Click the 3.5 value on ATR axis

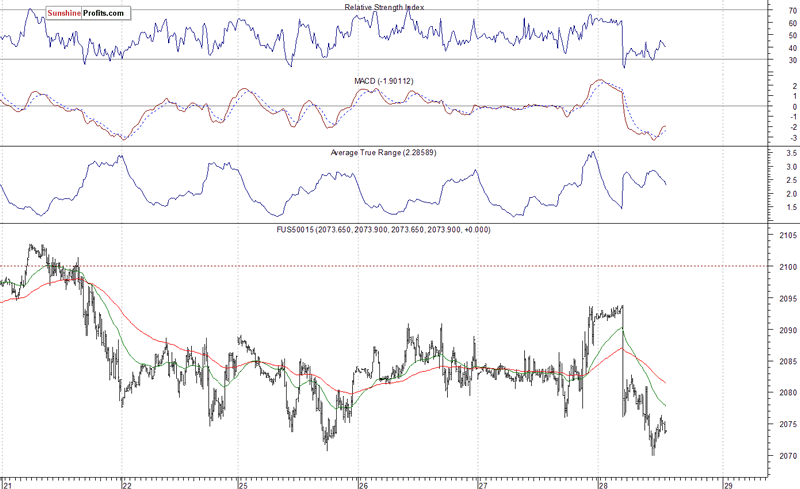790,153
